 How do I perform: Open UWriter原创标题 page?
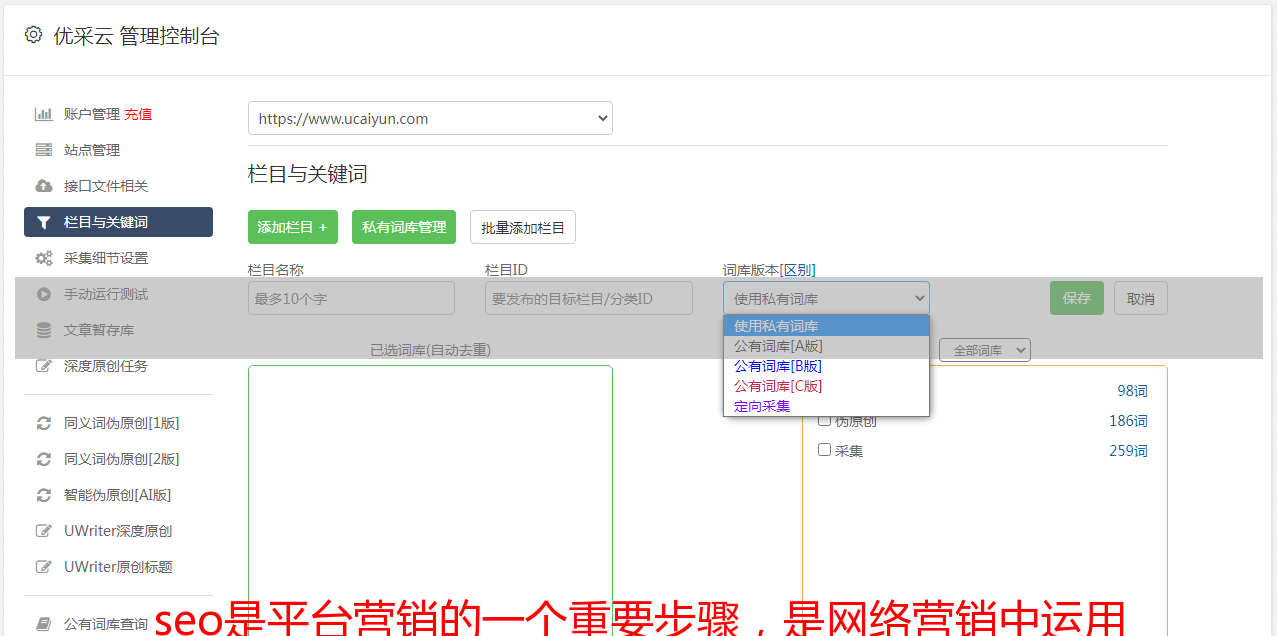118,567
